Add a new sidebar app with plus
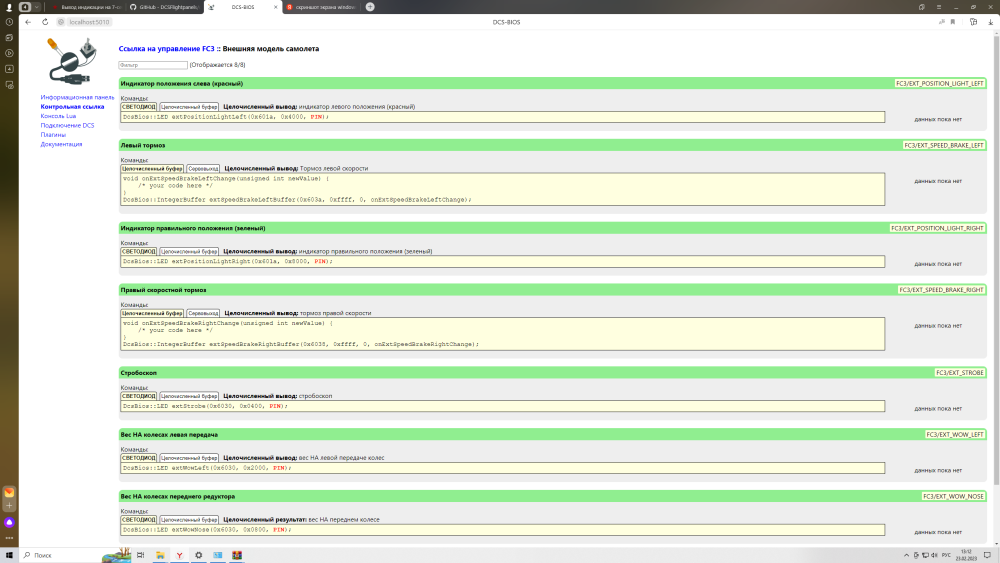This screenshot has height=563, width=1000. (9, 506)
